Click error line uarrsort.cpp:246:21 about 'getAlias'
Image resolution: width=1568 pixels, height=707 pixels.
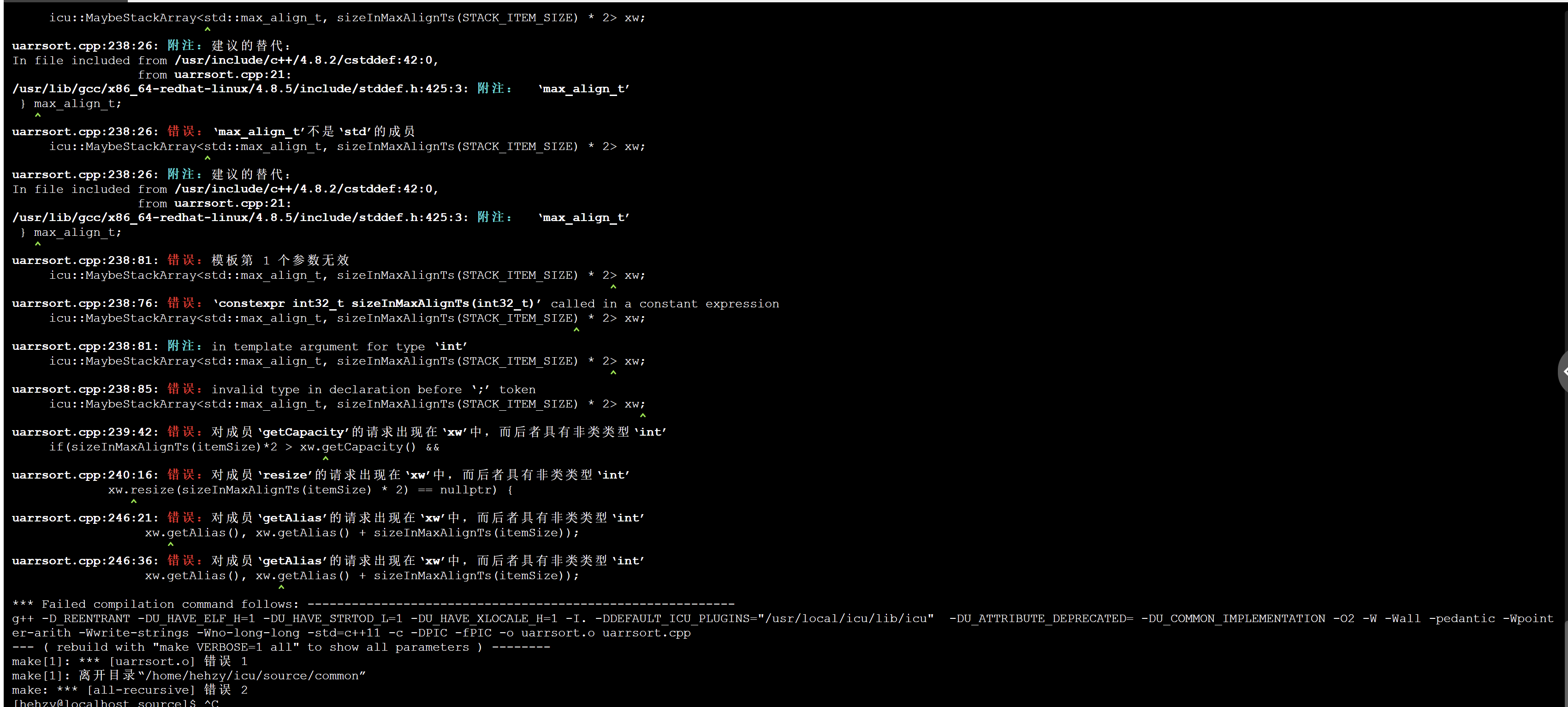[x=328, y=518]
